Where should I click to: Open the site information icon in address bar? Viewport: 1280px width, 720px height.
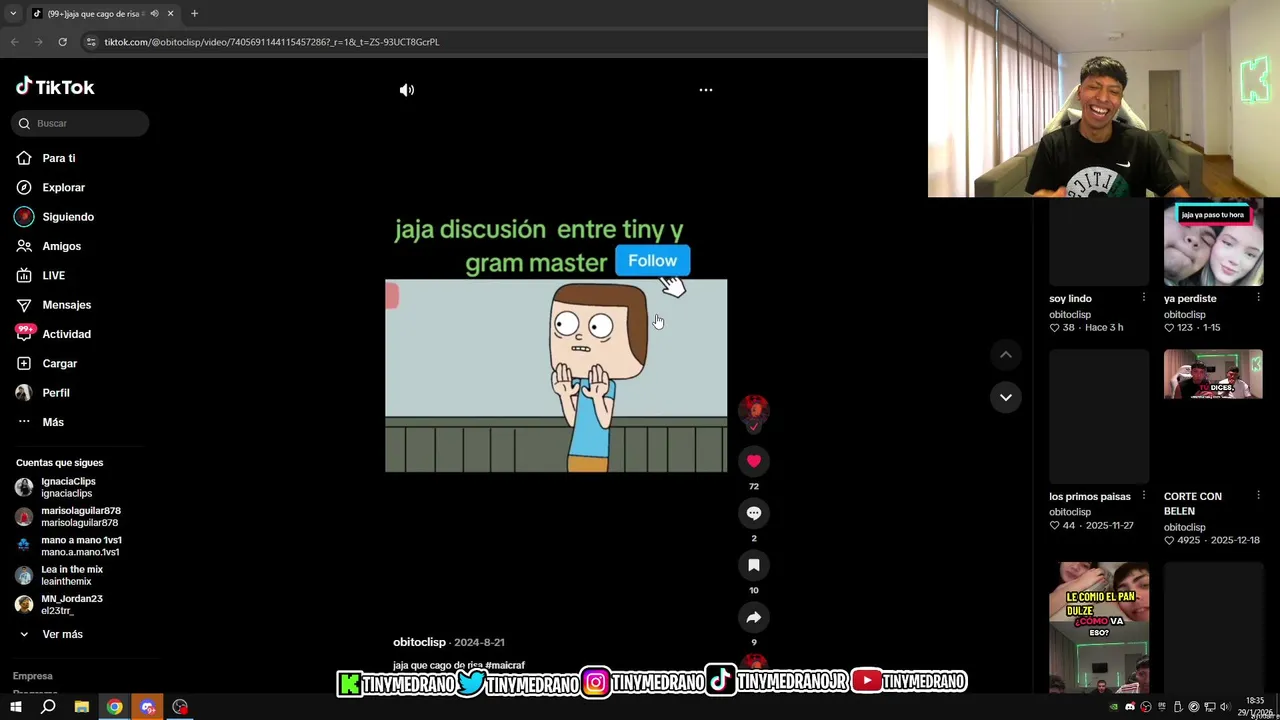pyautogui.click(x=91, y=42)
